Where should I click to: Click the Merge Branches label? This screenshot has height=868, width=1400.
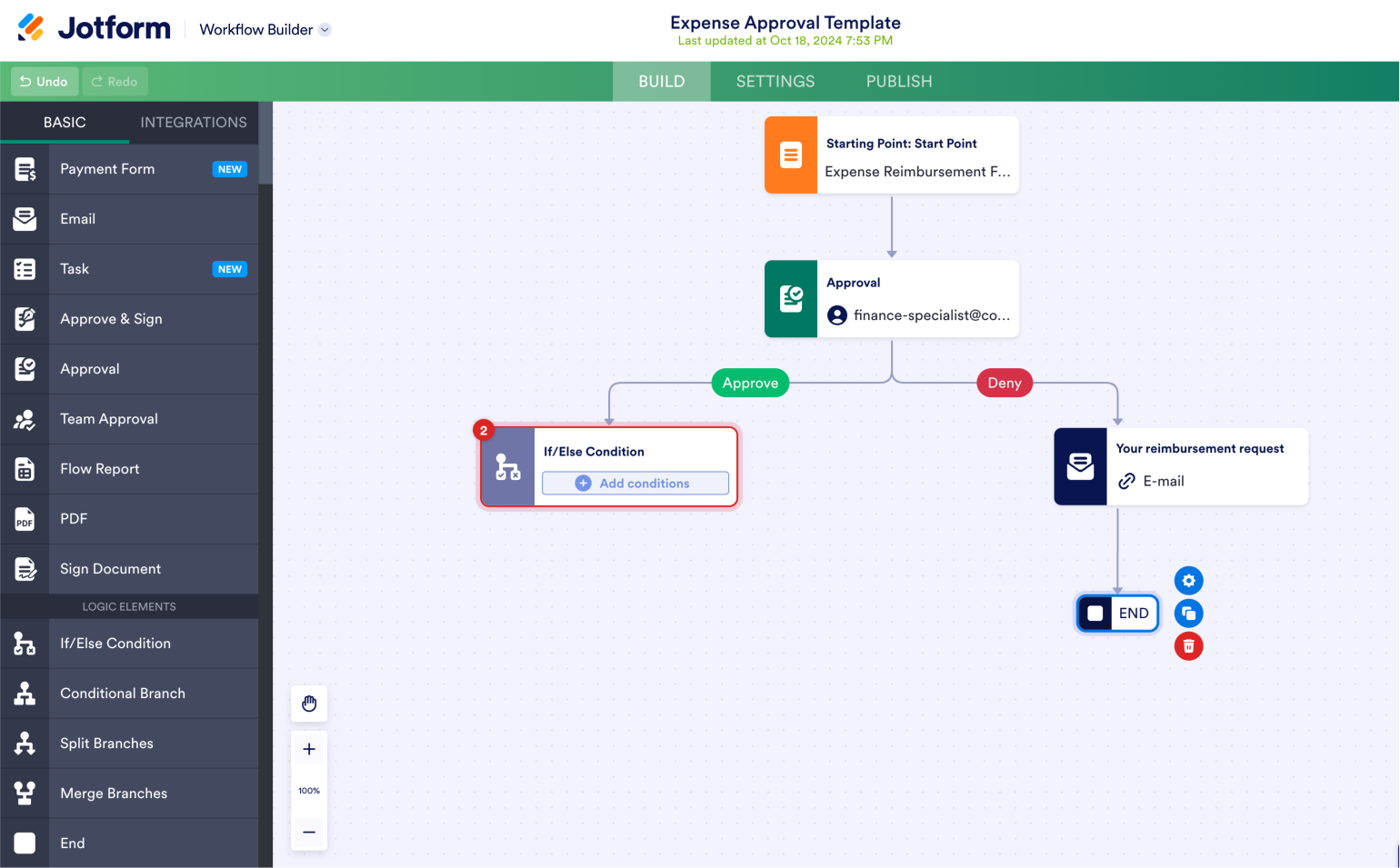point(114,793)
